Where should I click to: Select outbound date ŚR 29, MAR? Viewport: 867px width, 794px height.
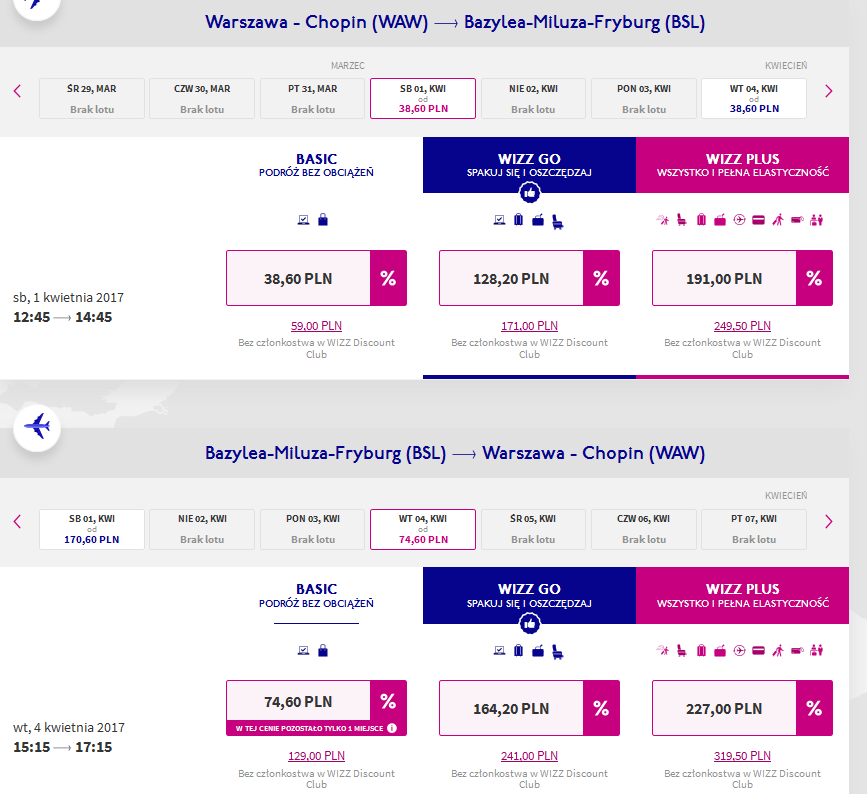(92, 98)
